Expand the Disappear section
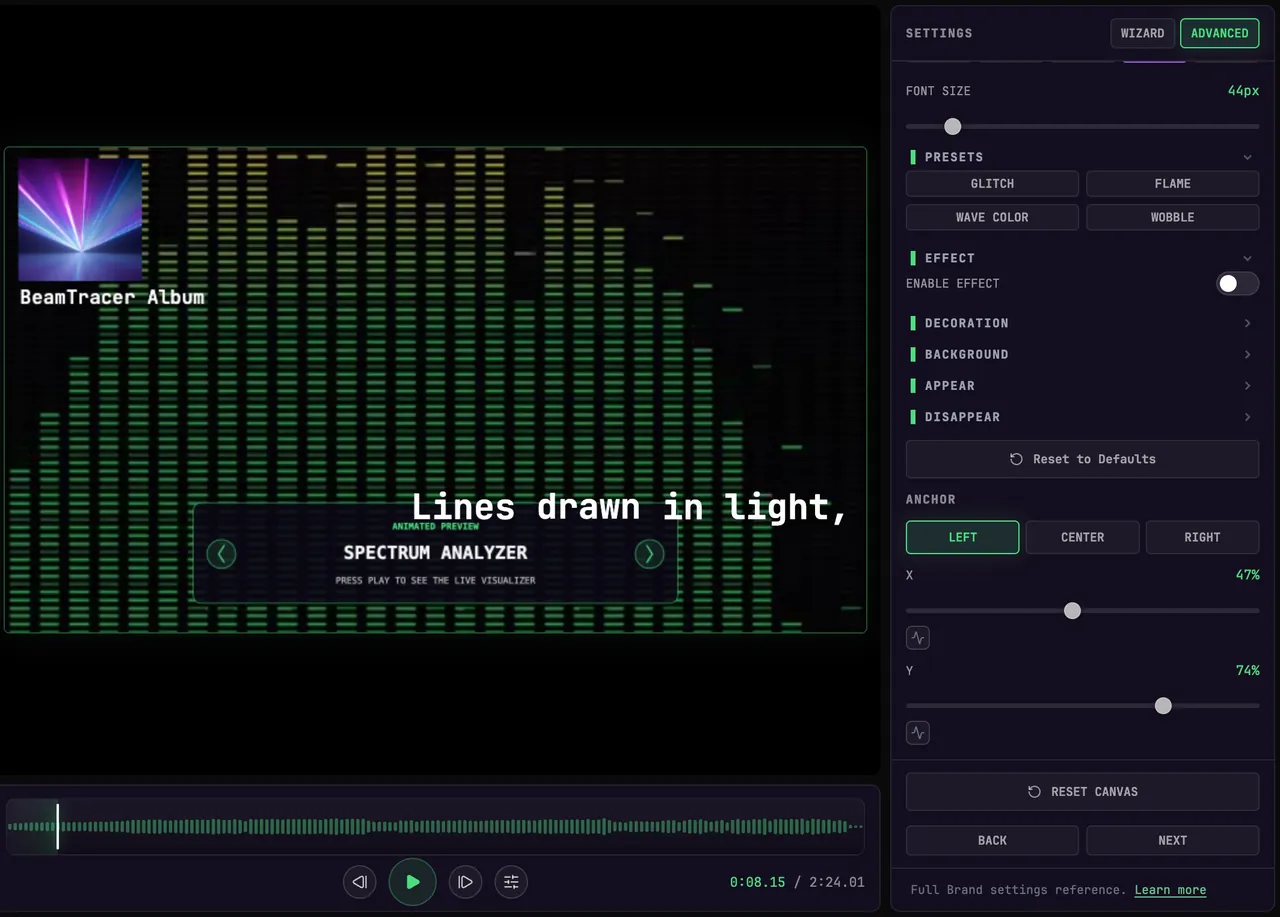 1082,416
